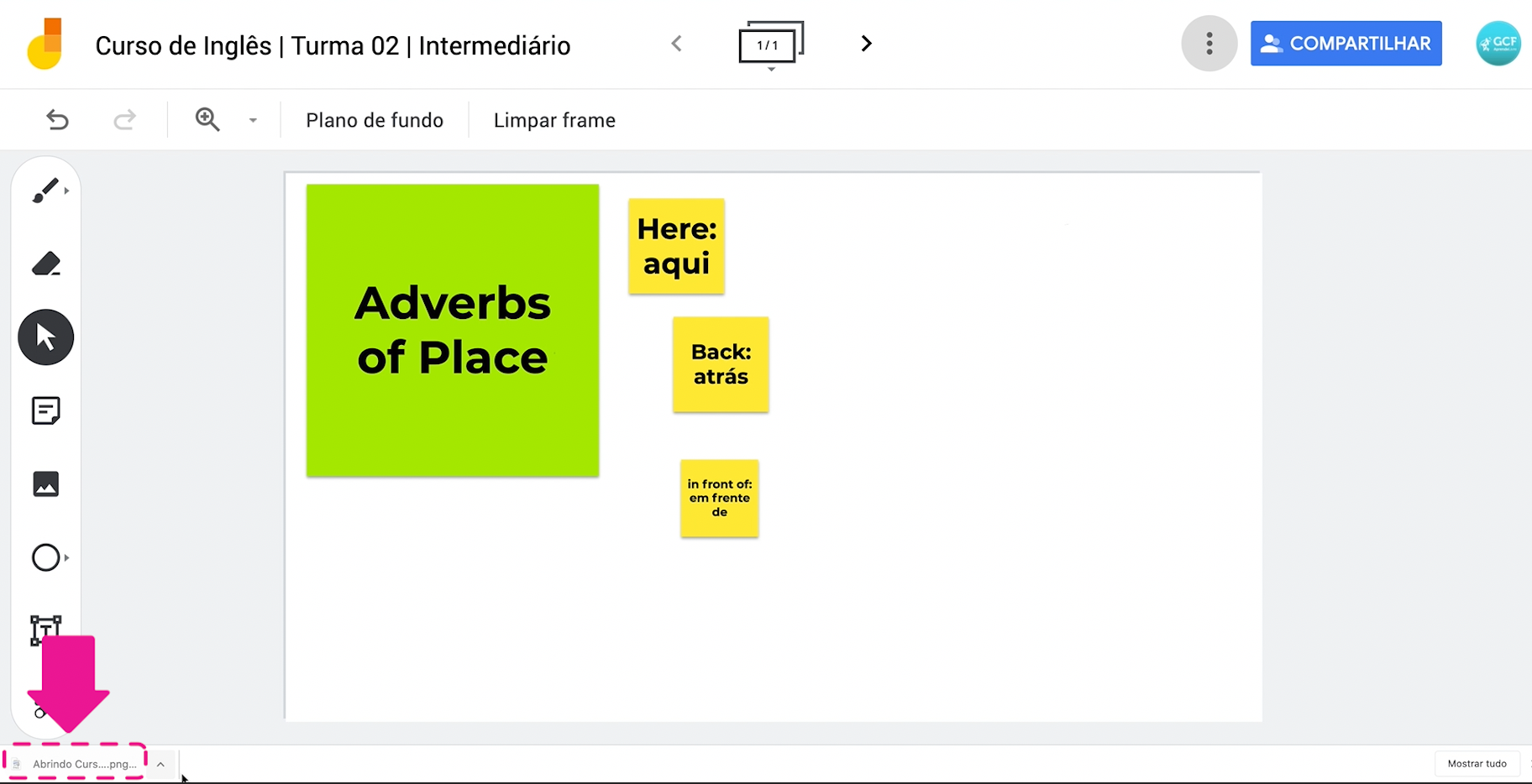Rename the Curso de Inglês jam title

[333, 45]
